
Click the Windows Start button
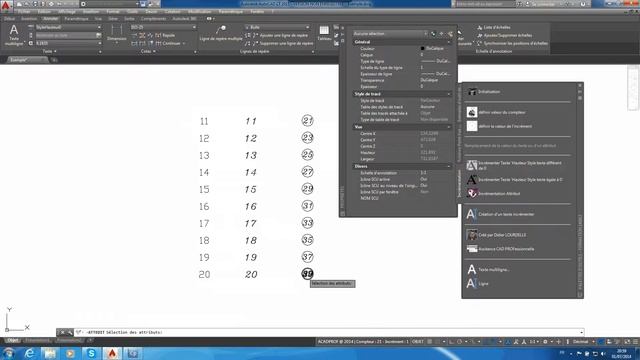click(8, 353)
